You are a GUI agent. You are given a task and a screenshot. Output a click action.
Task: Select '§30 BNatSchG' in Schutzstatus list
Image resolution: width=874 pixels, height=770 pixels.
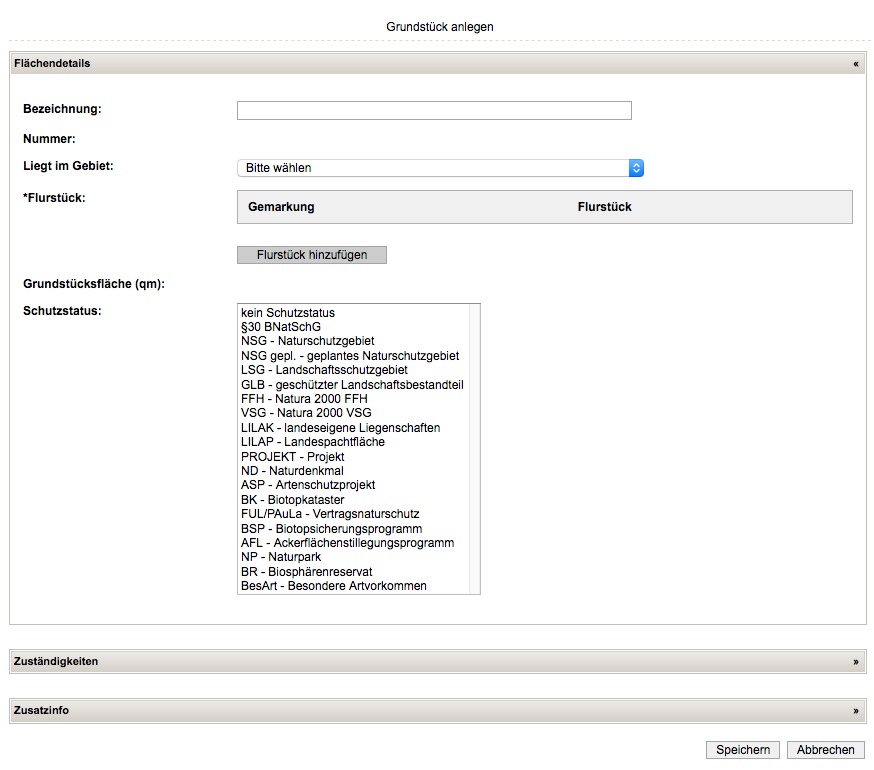tap(281, 327)
